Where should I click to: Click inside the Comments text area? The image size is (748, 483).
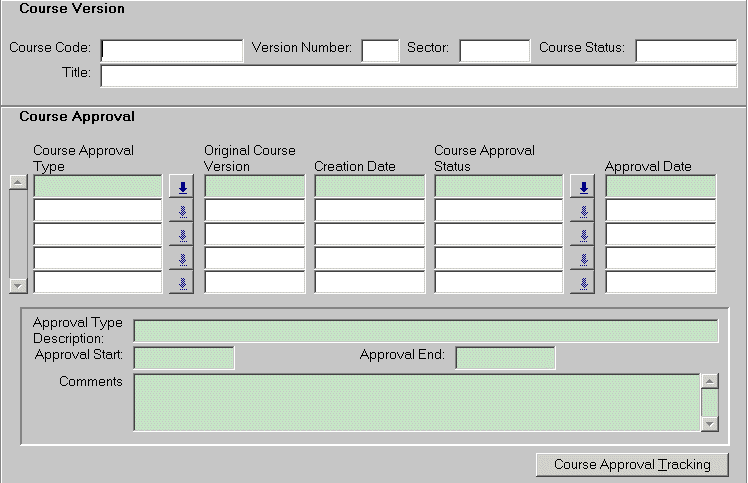coord(416,402)
